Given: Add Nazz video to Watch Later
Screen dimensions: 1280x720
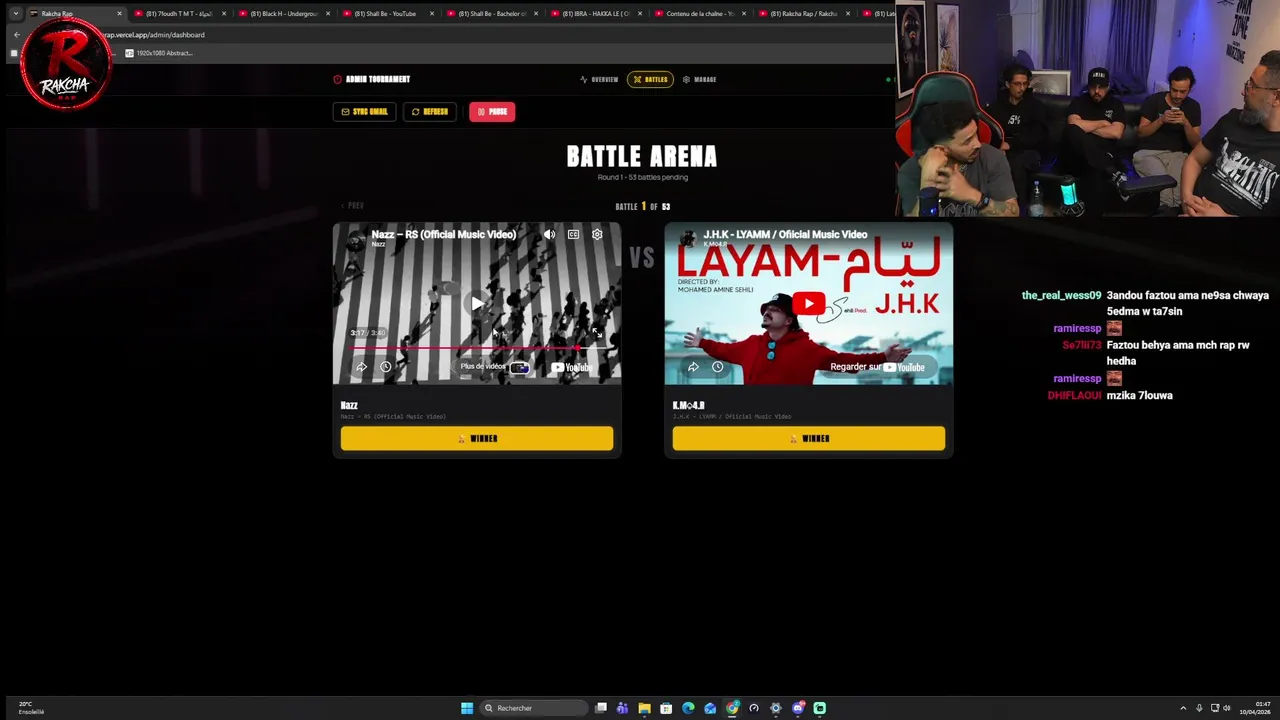Looking at the screenshot, I should (385, 367).
